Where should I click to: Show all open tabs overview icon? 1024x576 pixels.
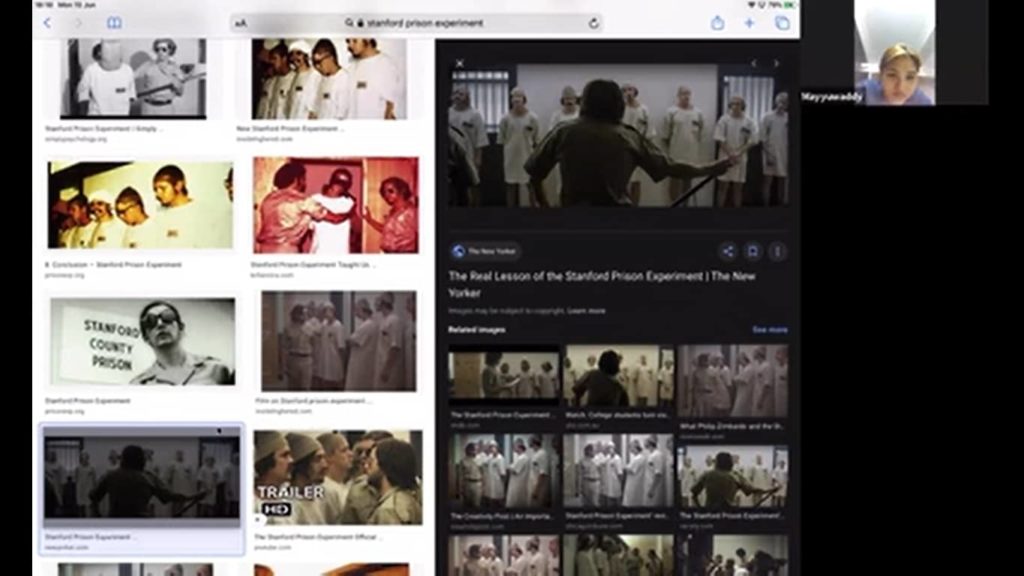(x=782, y=23)
